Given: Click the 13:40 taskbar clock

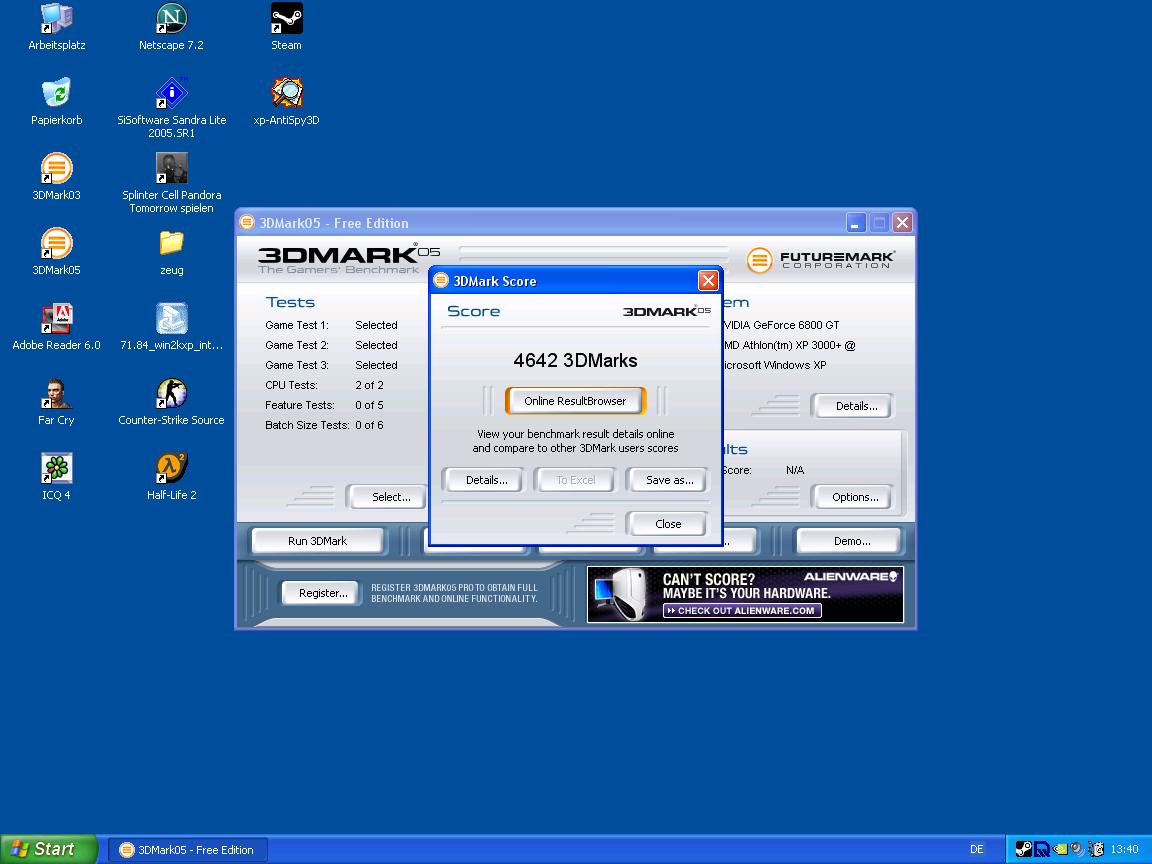Looking at the screenshot, I should coord(1124,849).
